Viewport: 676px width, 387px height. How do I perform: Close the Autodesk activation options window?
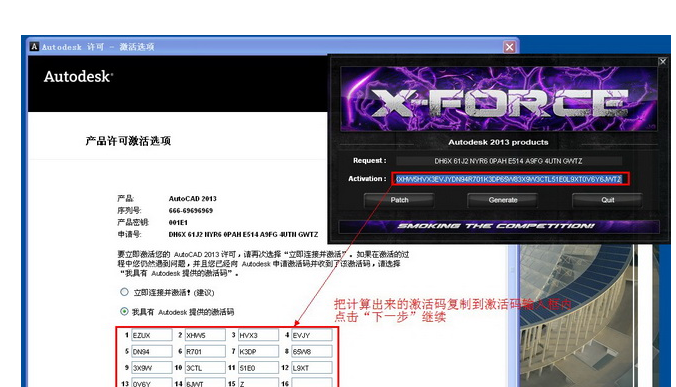pos(509,47)
